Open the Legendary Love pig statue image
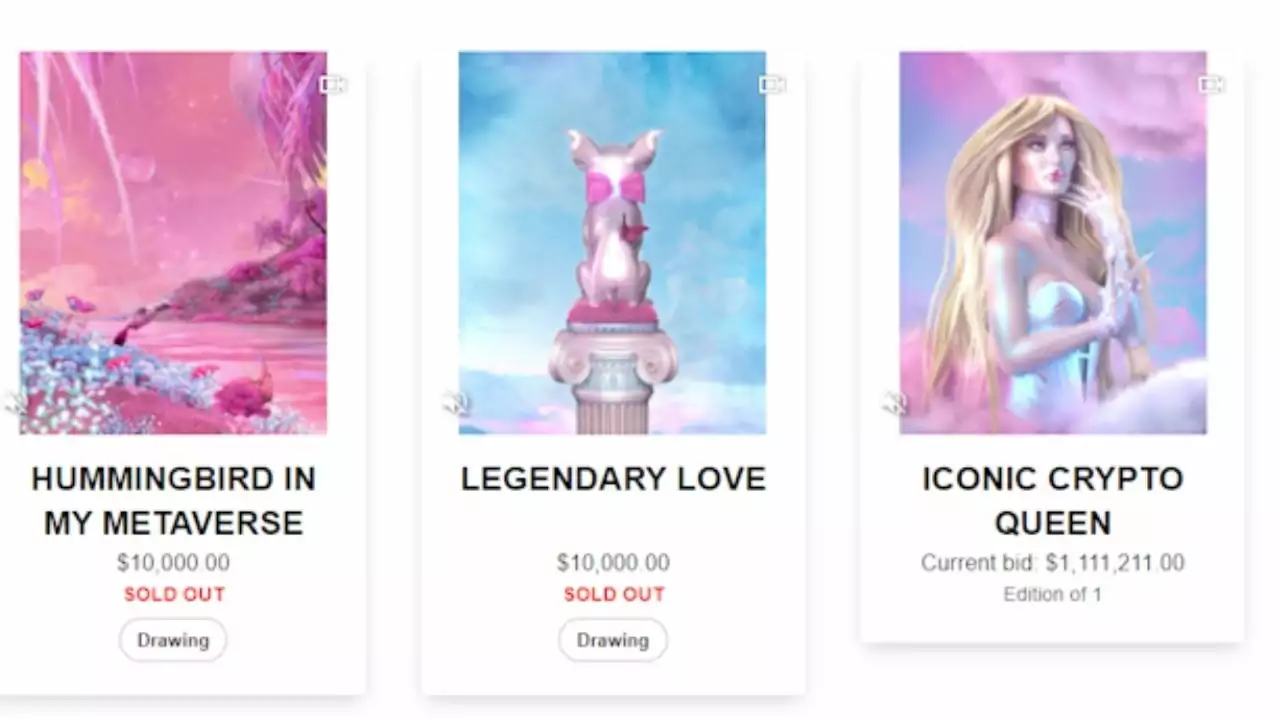 tap(612, 243)
